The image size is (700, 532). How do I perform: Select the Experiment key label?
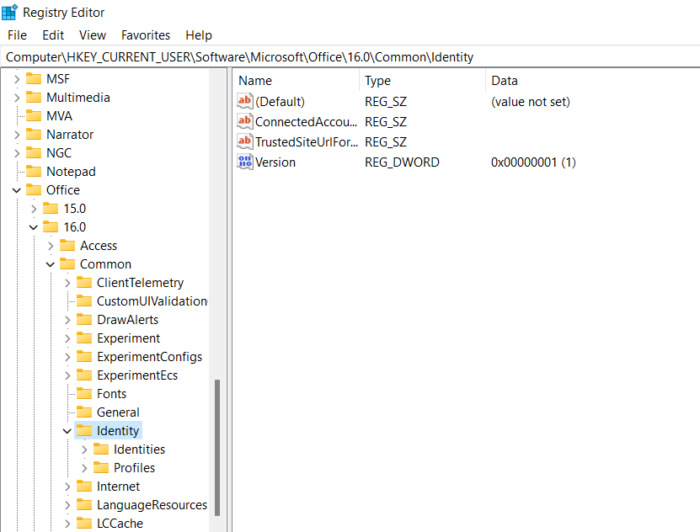click(129, 339)
